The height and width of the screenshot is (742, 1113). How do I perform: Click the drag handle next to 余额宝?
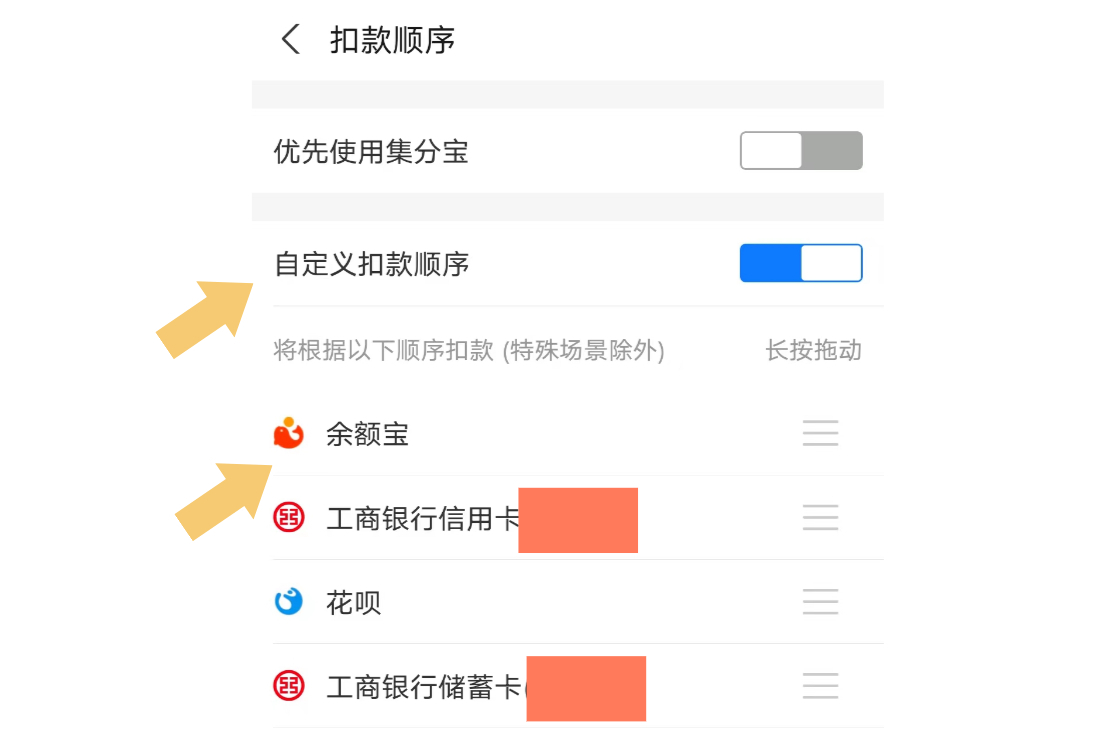pos(820,433)
